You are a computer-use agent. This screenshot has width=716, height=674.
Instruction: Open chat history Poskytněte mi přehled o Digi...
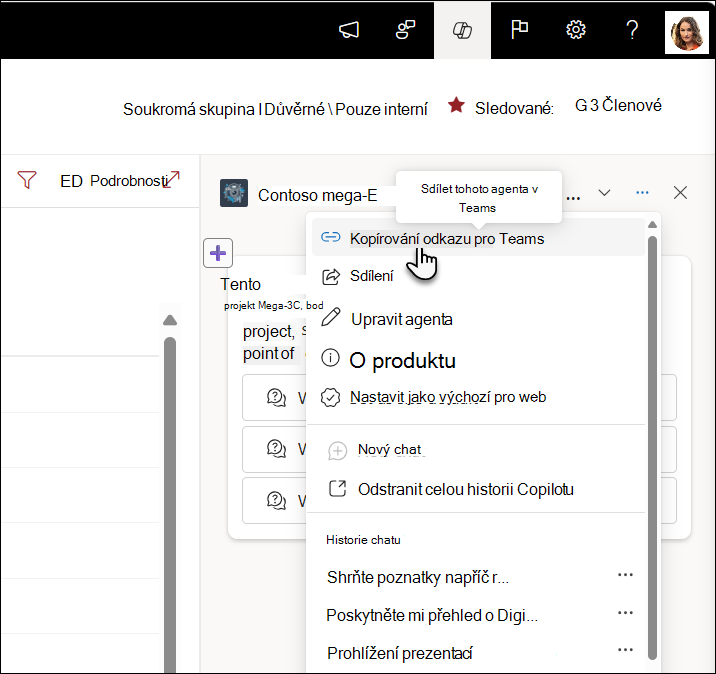(x=432, y=615)
